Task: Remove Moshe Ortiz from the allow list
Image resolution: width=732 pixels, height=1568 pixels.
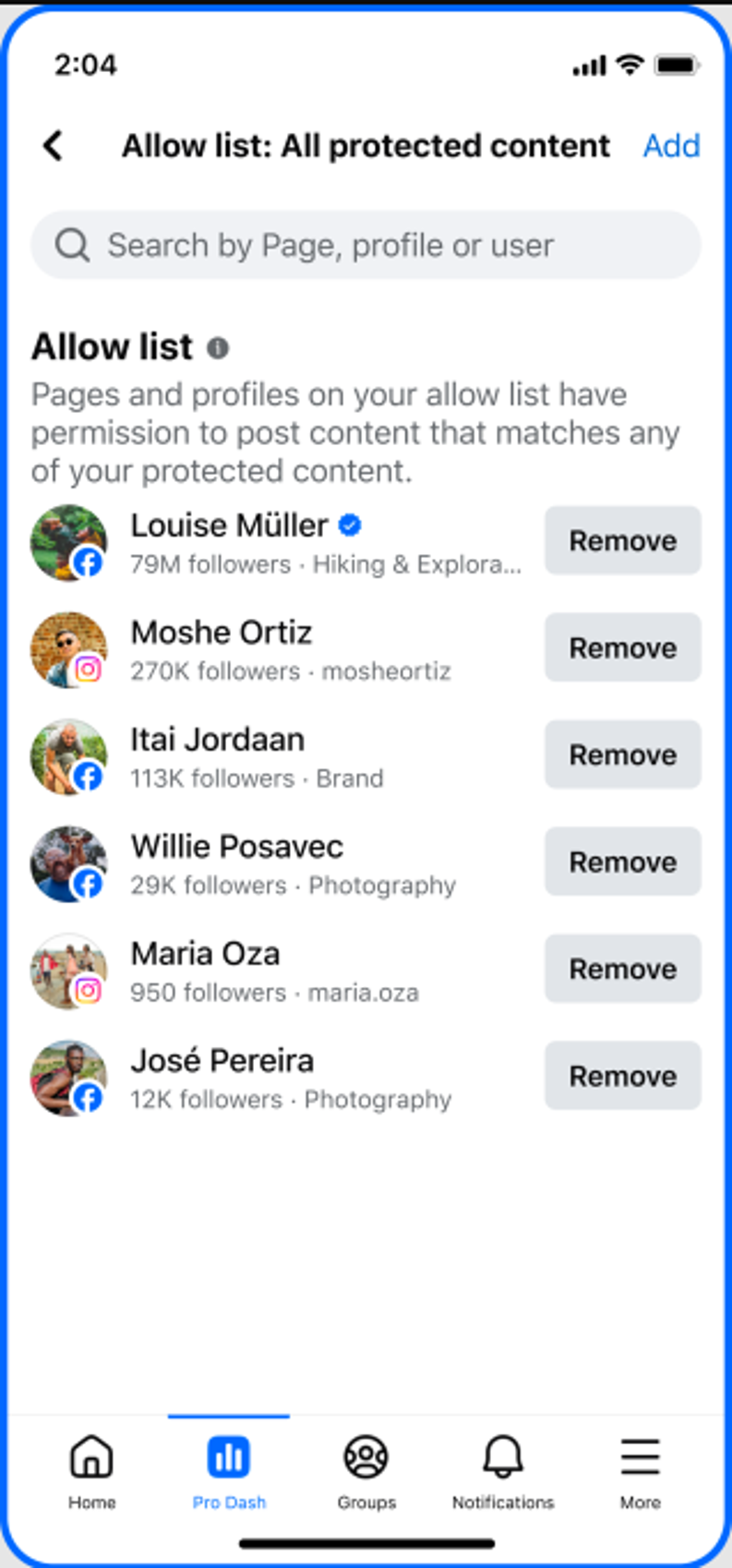Action: coord(622,647)
